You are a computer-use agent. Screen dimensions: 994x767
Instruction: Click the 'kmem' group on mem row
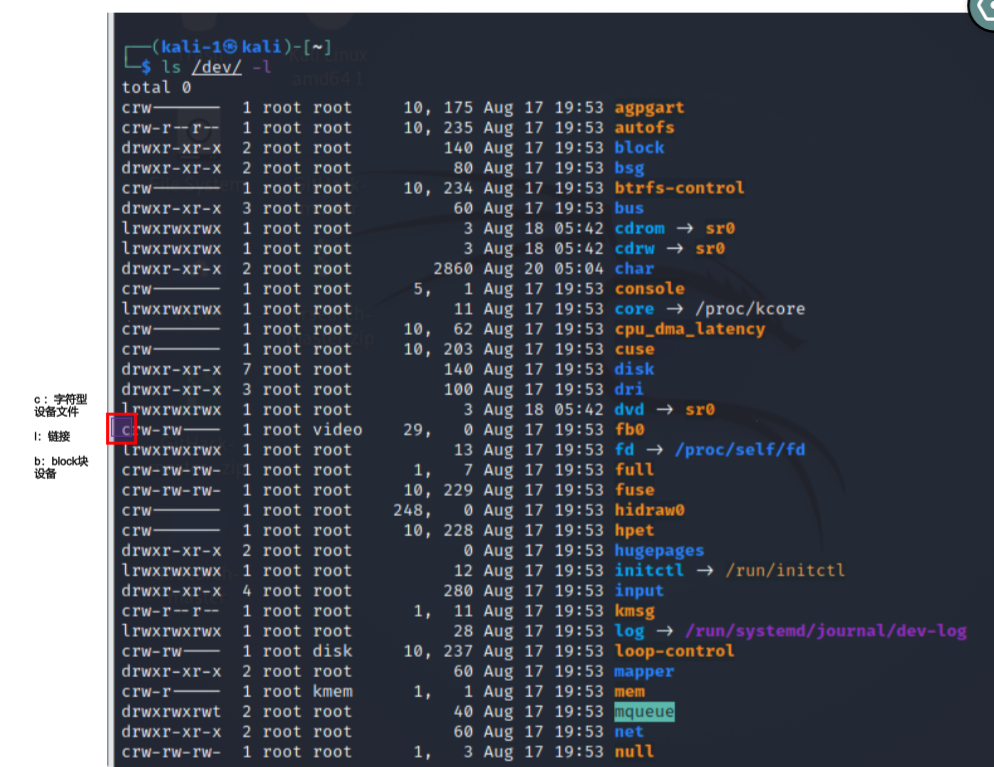click(x=332, y=692)
